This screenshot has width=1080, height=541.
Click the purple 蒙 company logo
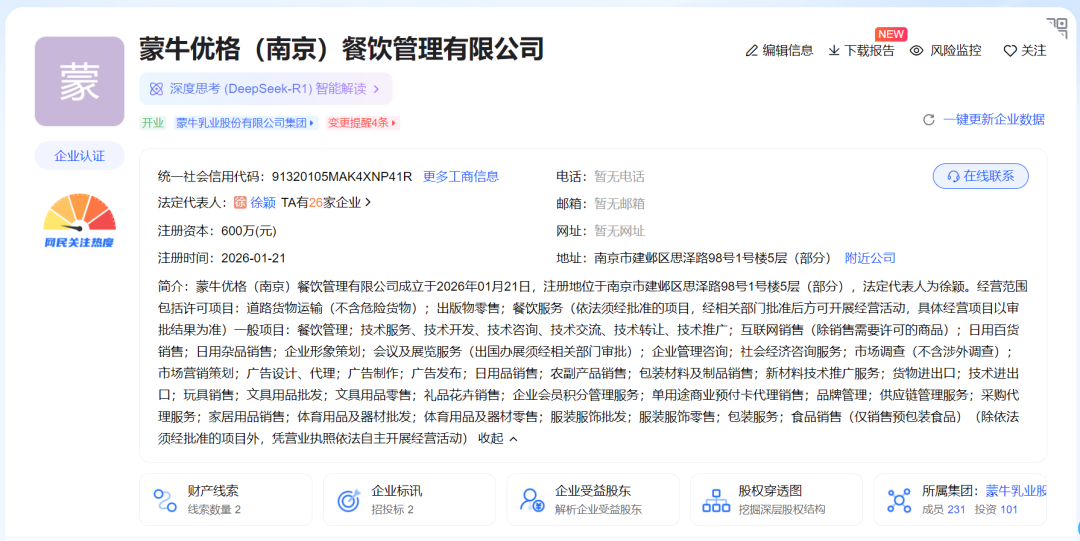(x=79, y=81)
